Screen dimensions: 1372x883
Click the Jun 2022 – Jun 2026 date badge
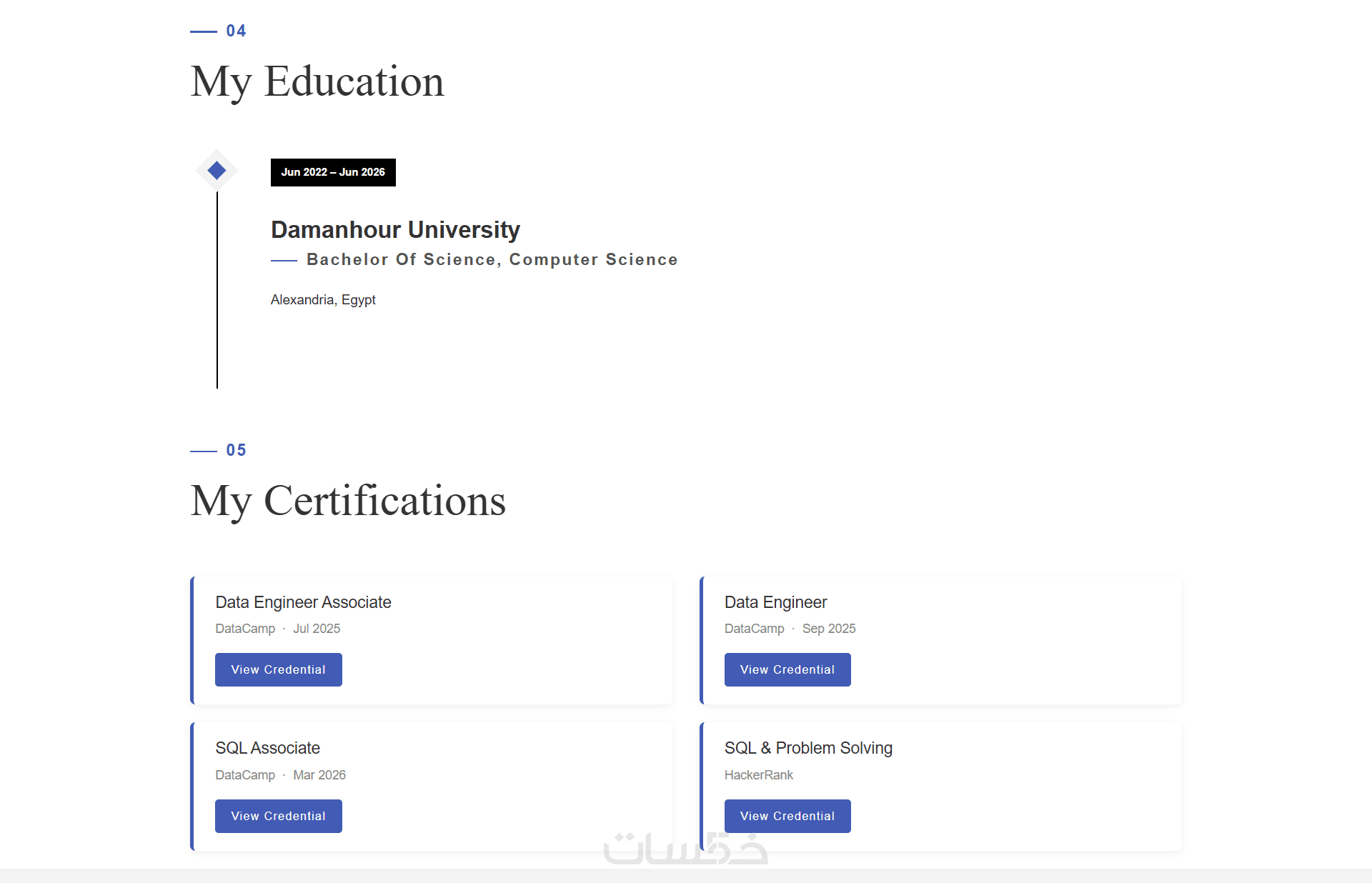[332, 172]
